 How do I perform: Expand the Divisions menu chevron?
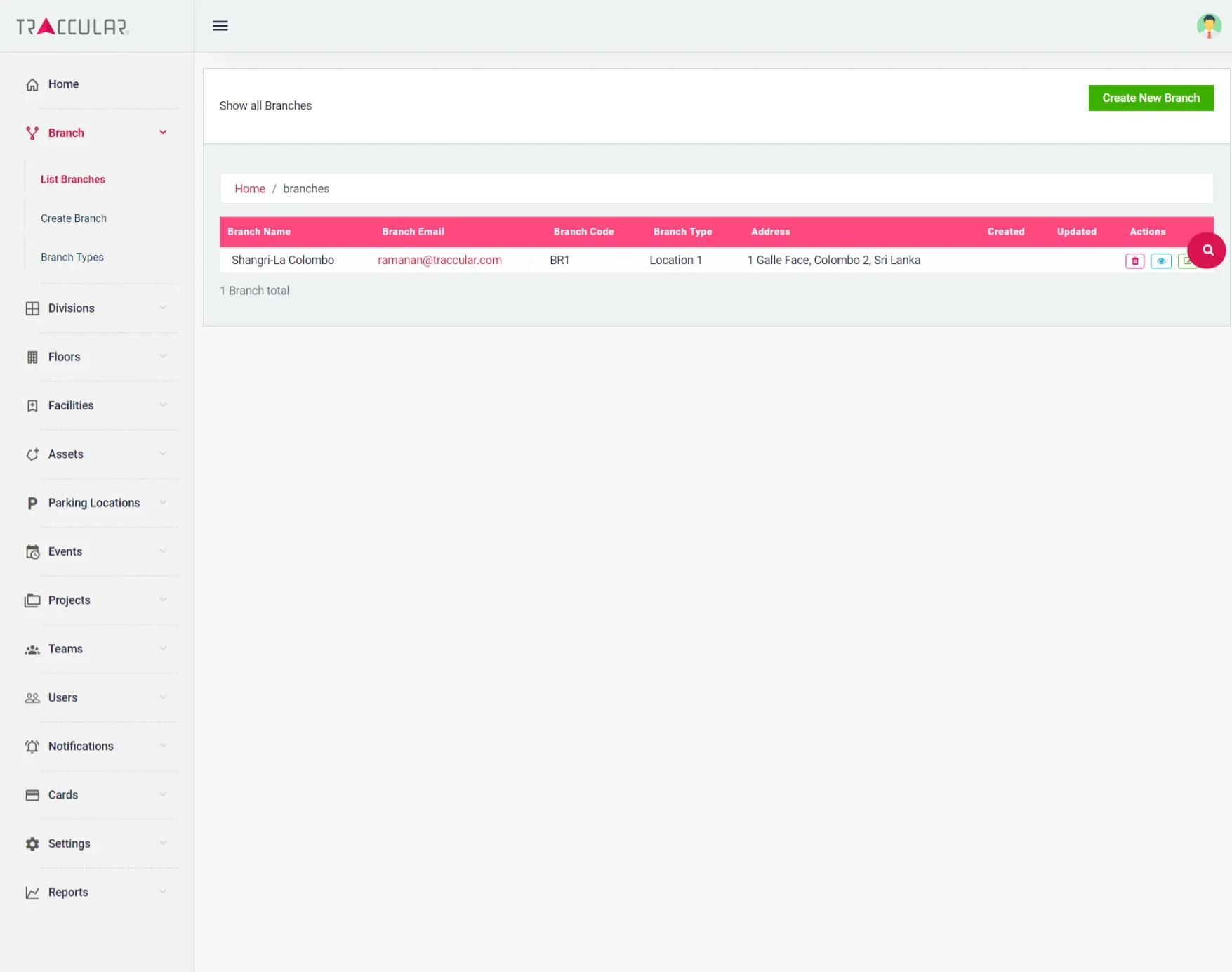163,308
